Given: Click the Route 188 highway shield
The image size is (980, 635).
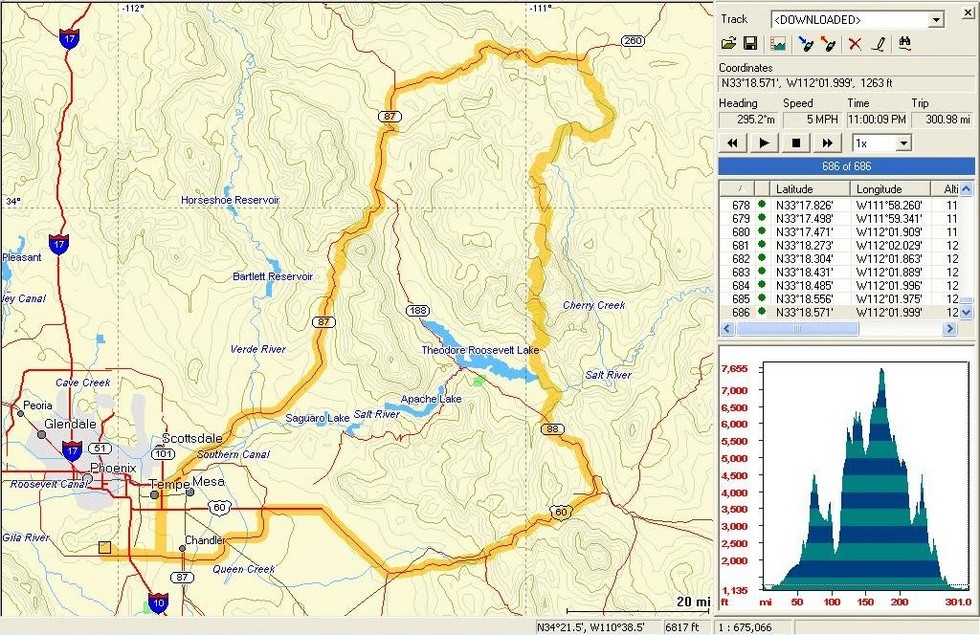Looking at the screenshot, I should [x=418, y=311].
